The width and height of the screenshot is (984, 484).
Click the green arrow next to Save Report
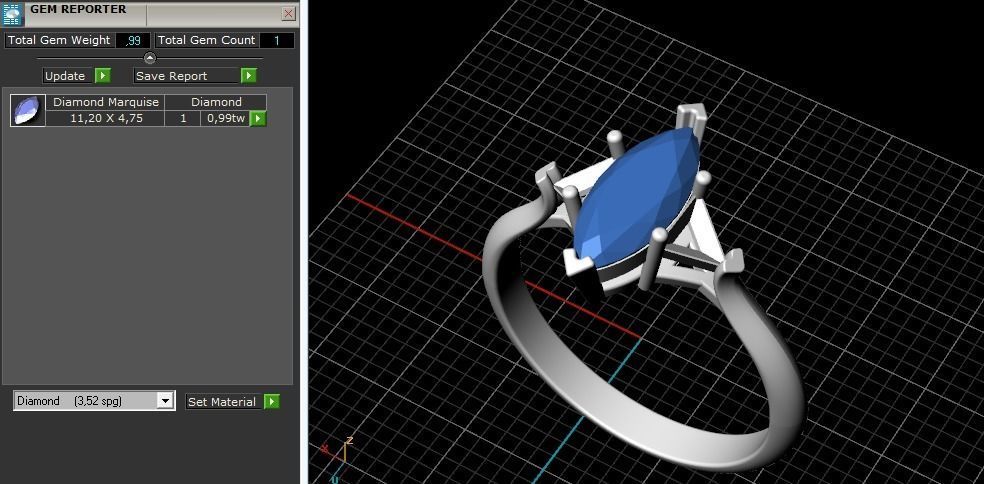tap(249, 76)
